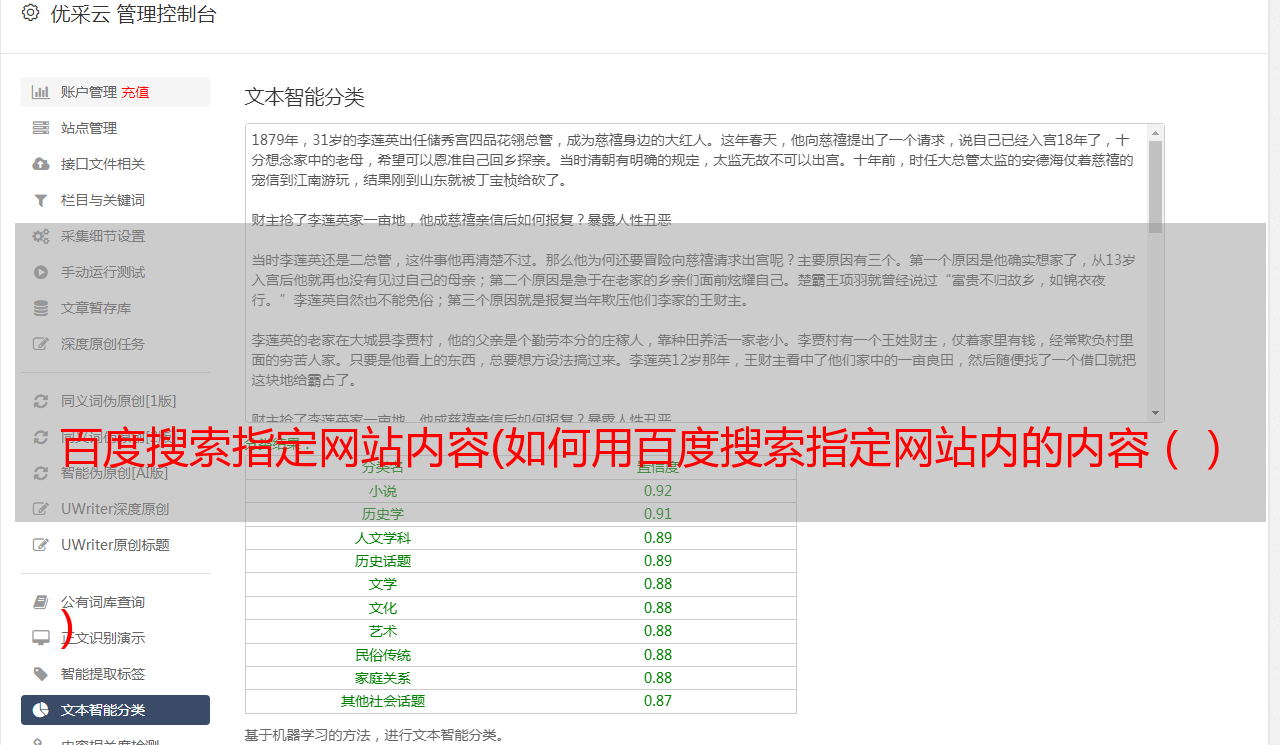
Task: Click the cloud upload icon for 接口文件相关
Action: (41, 164)
